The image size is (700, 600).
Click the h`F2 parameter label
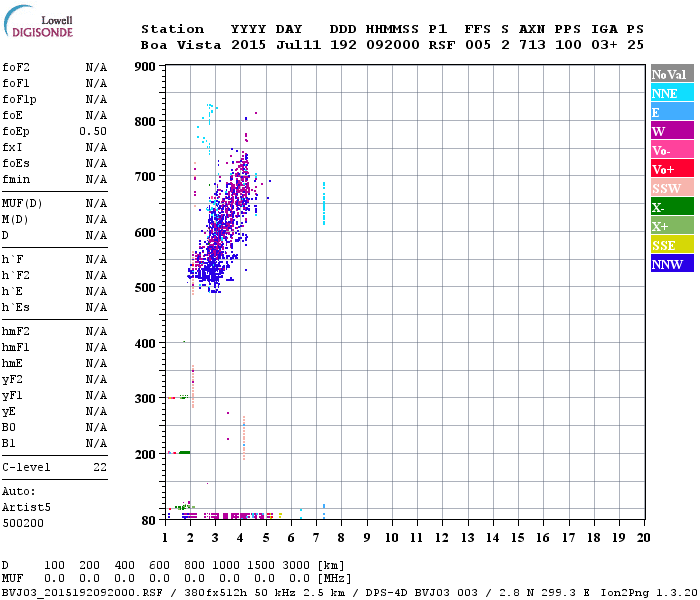tap(16, 275)
